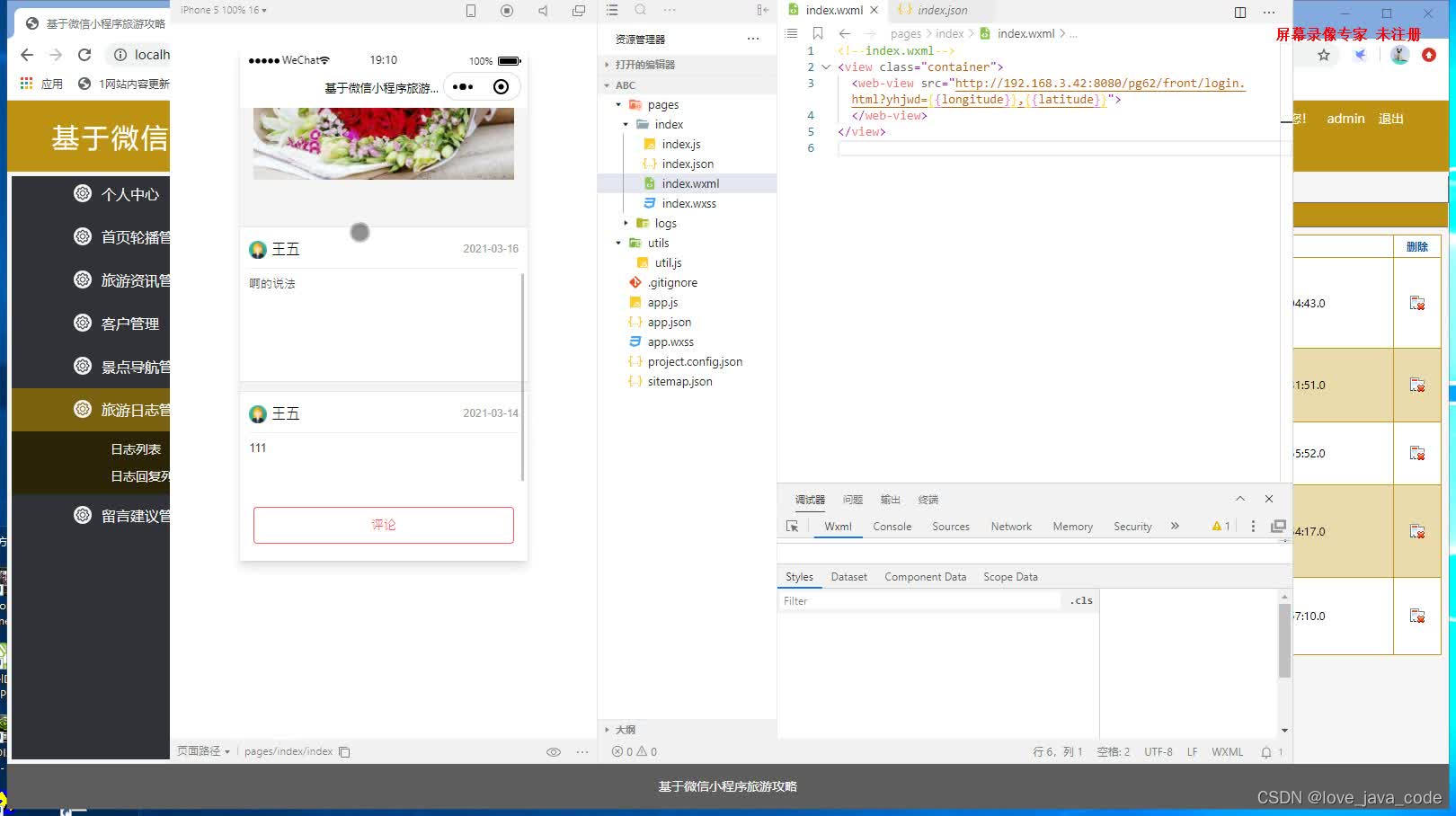
Task: Open the notifications bell in status bar
Action: [x=1266, y=752]
